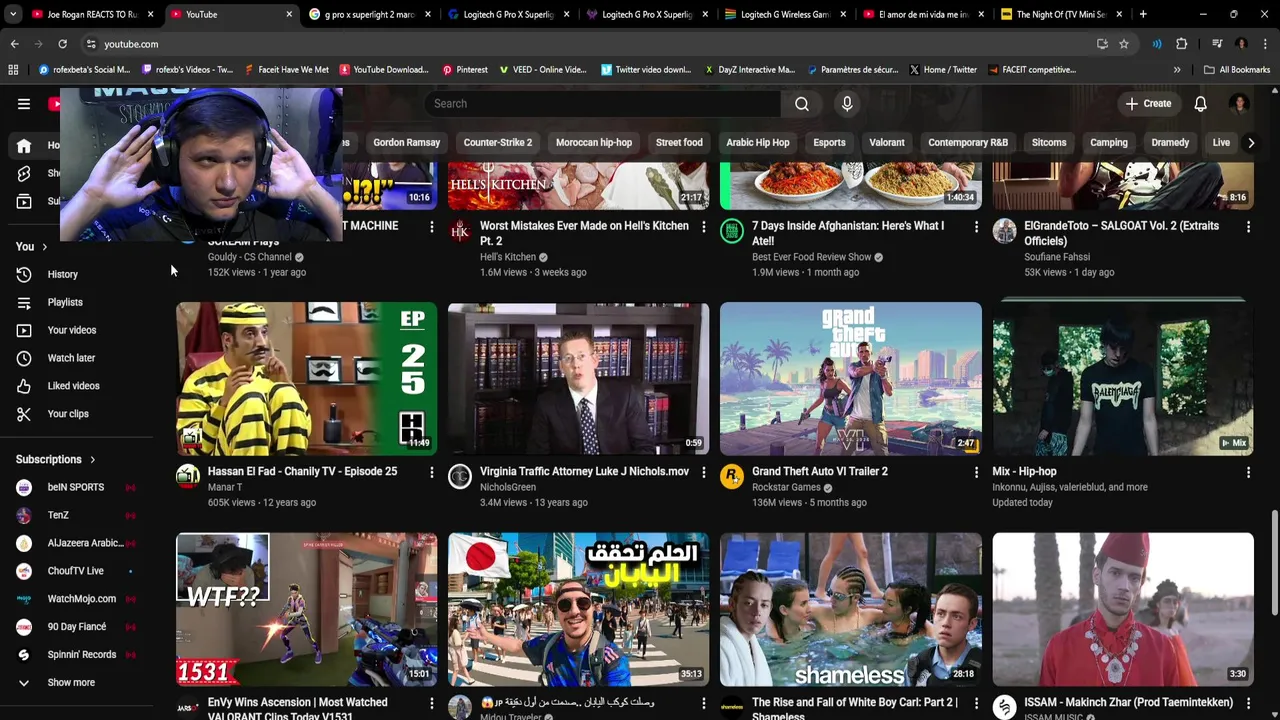1280x720 pixels.
Task: Click the search magnifier button
Action: pyautogui.click(x=802, y=104)
